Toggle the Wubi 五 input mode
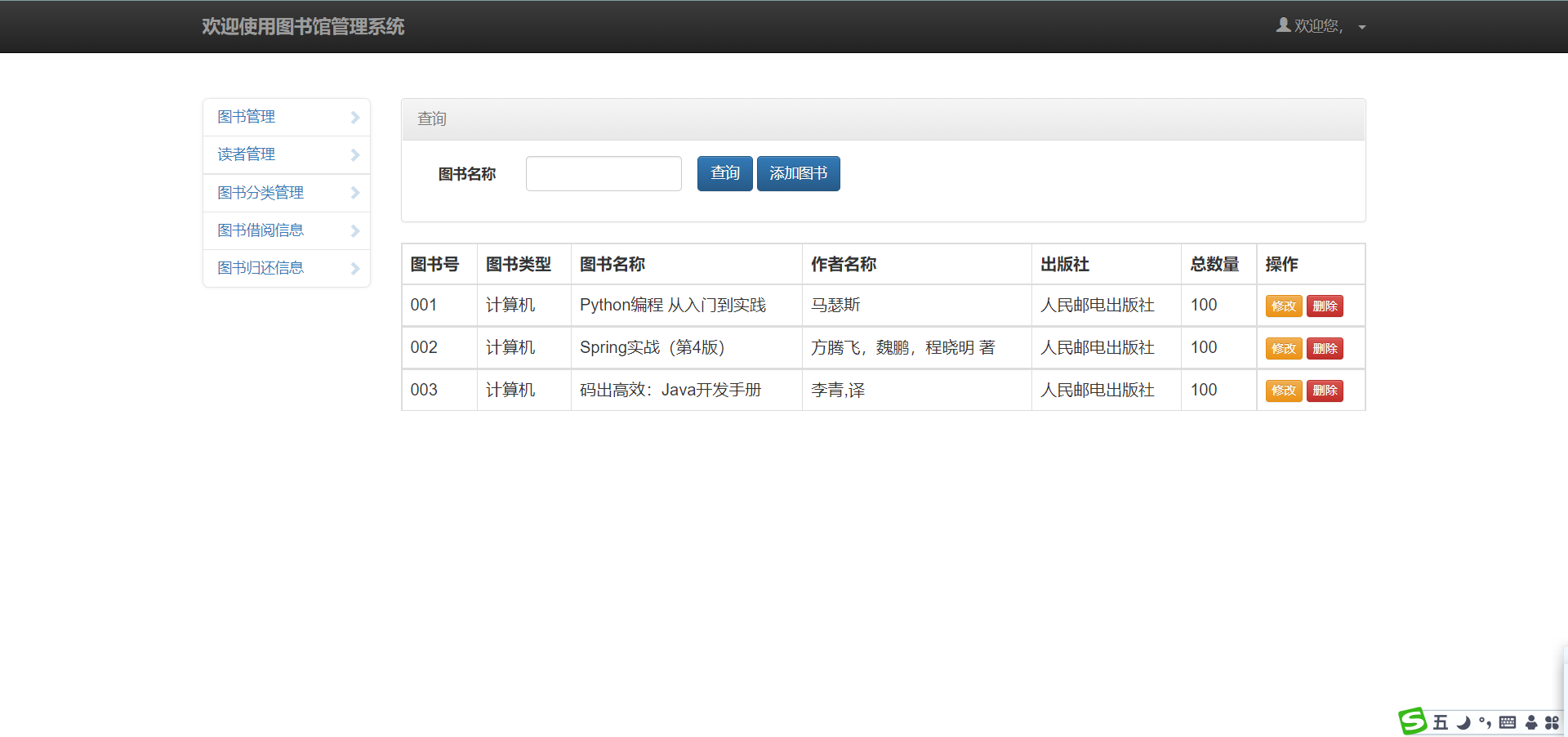The height and width of the screenshot is (737, 1568). click(x=1441, y=722)
